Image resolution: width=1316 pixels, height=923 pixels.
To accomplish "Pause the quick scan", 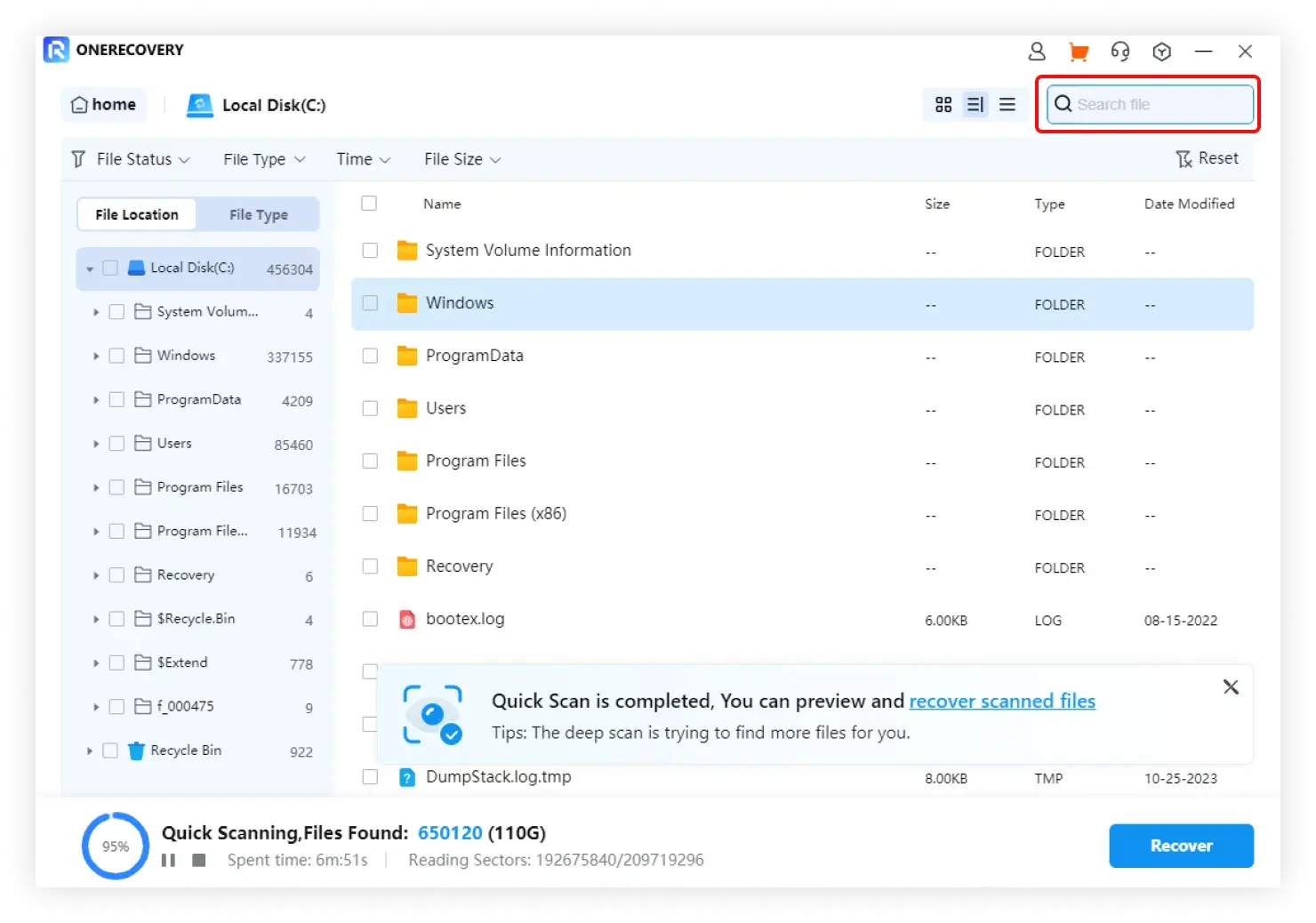I will click(168, 860).
